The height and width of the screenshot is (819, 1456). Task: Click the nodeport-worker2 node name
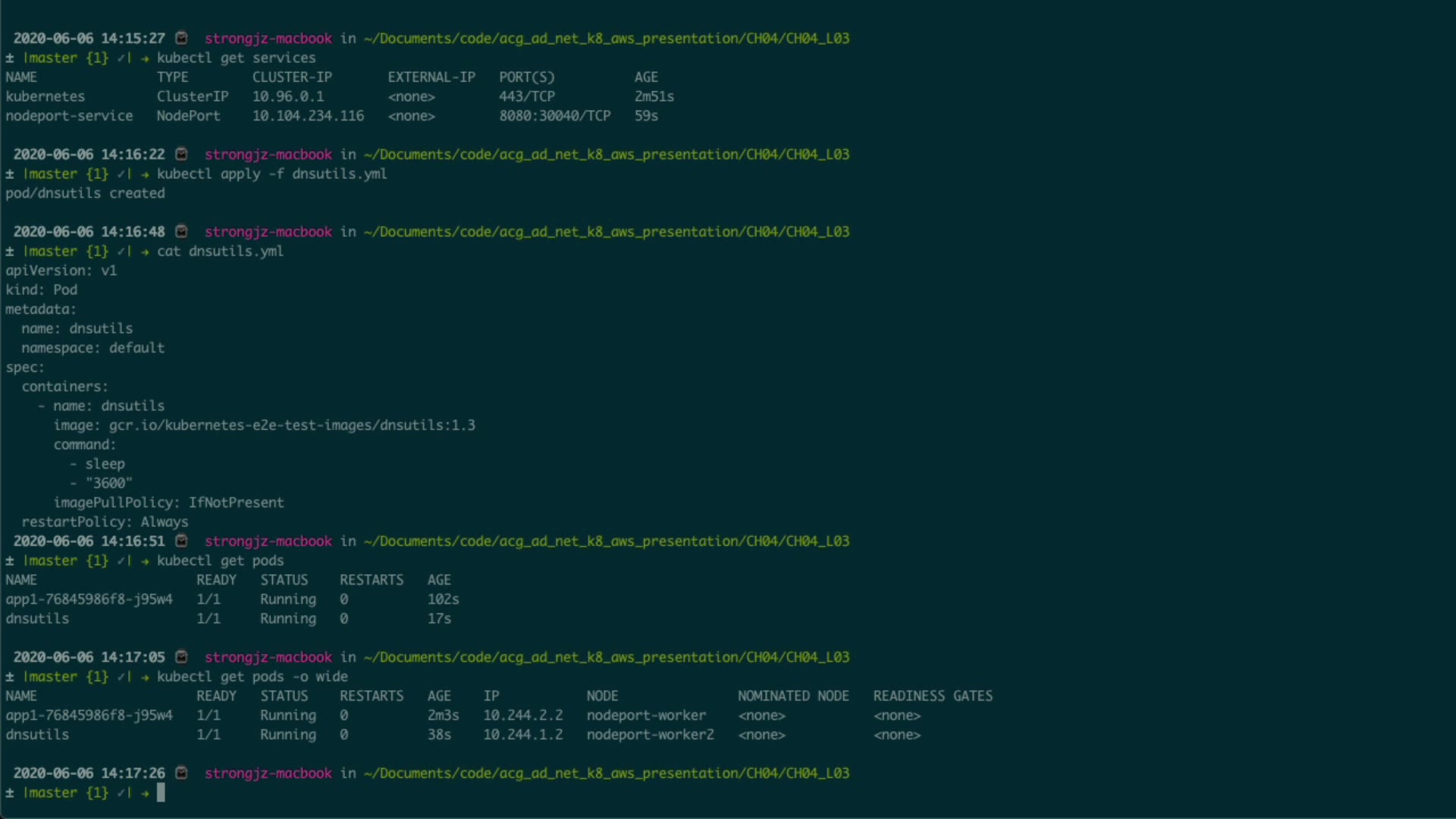pyautogui.click(x=650, y=735)
